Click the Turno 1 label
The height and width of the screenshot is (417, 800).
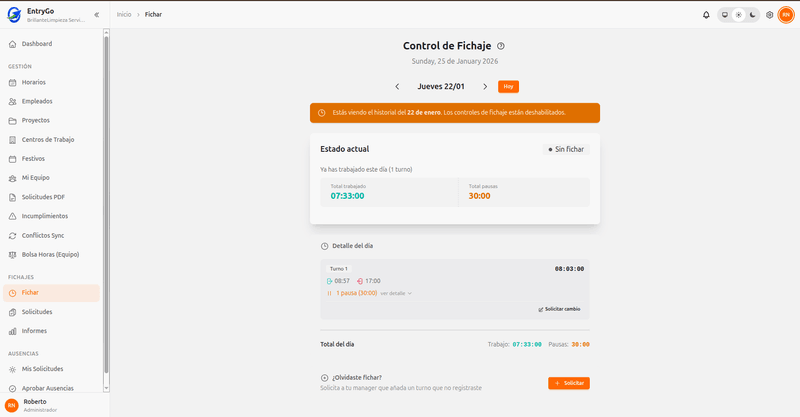[338, 269]
